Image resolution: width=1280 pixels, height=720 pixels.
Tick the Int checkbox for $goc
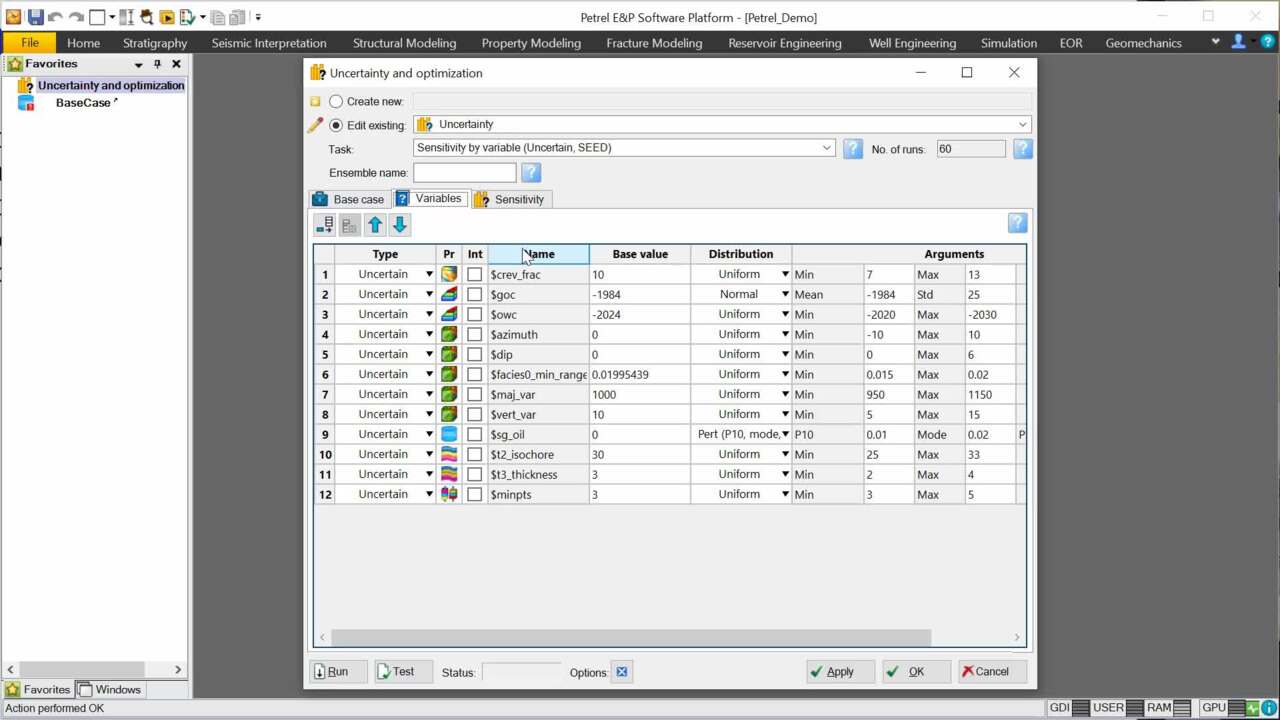[474, 294]
